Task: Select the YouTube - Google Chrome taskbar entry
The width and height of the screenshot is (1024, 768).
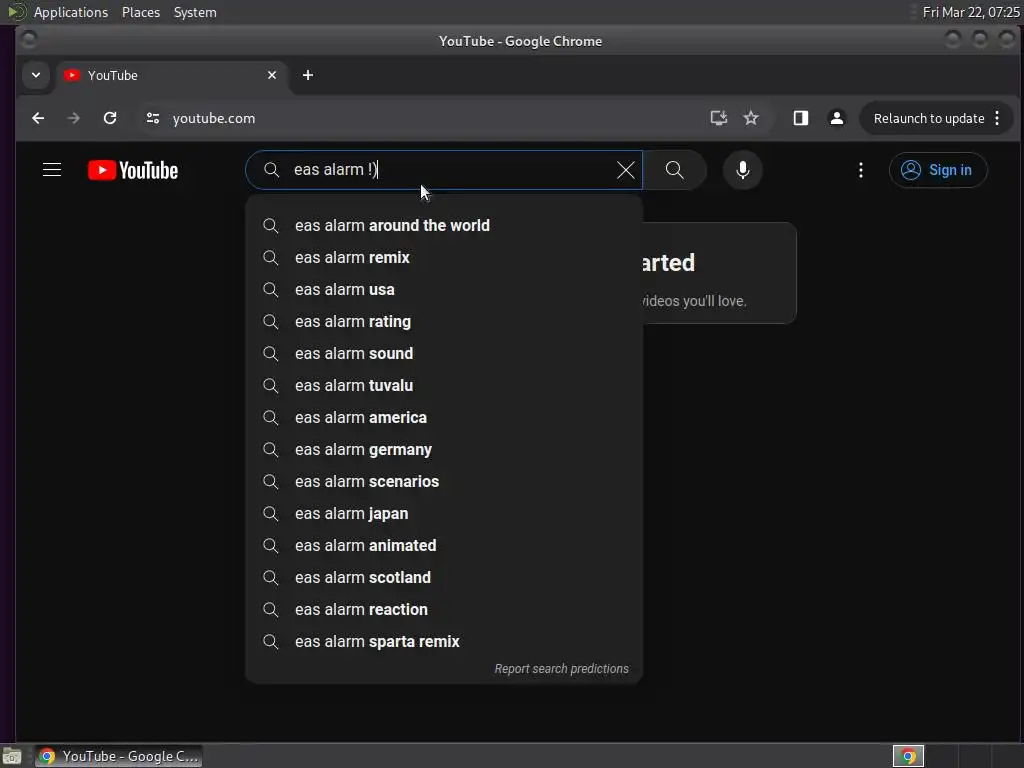Action: tap(118, 756)
